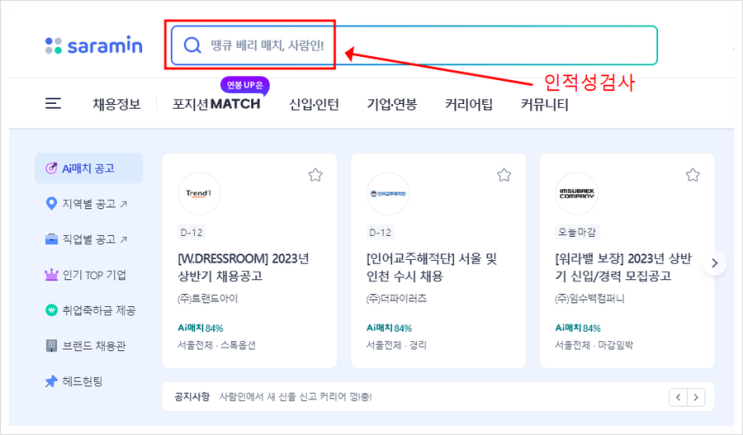
Task: Click the IMSUBAEK COMPANY logo
Action: point(577,193)
